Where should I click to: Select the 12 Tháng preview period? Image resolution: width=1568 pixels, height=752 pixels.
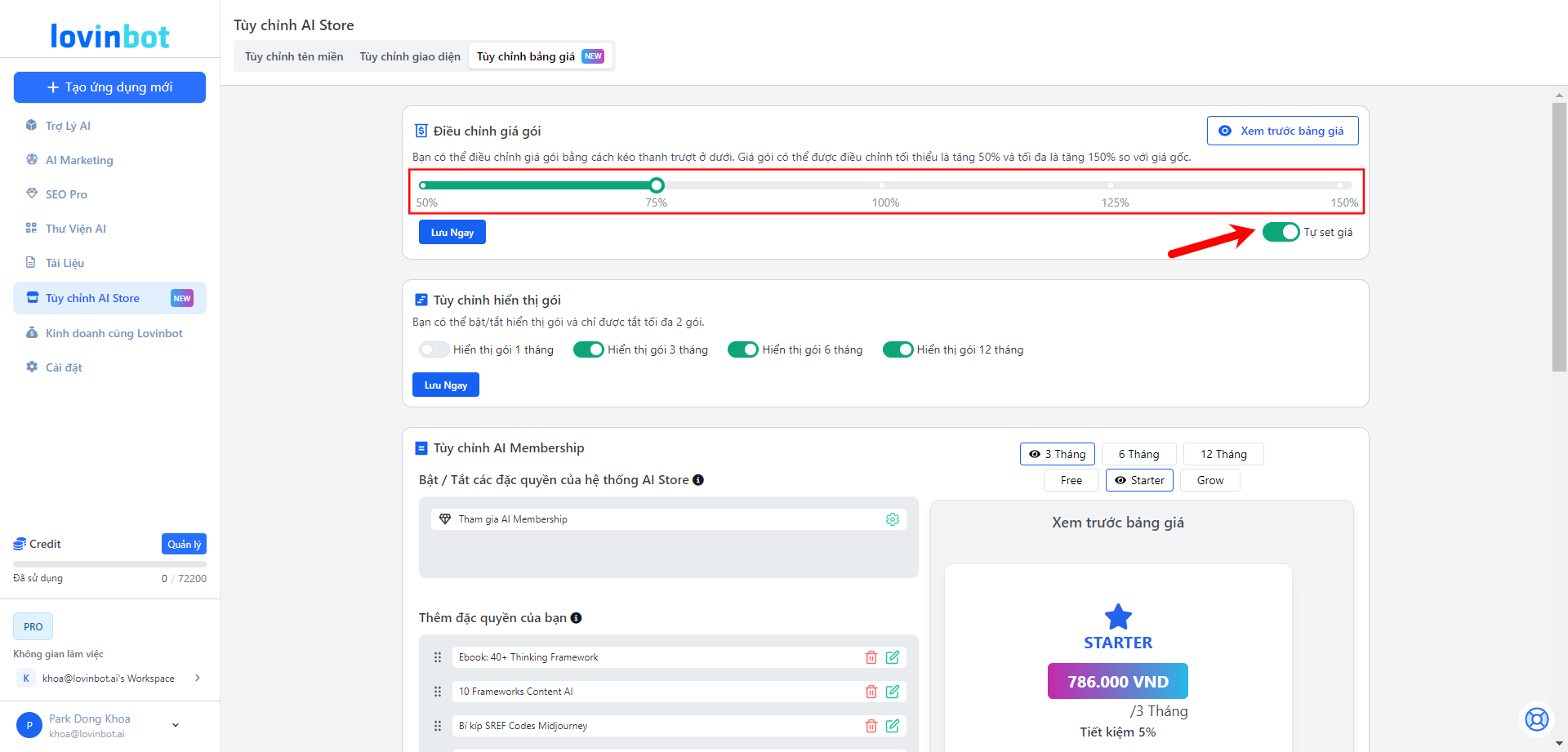click(1223, 454)
